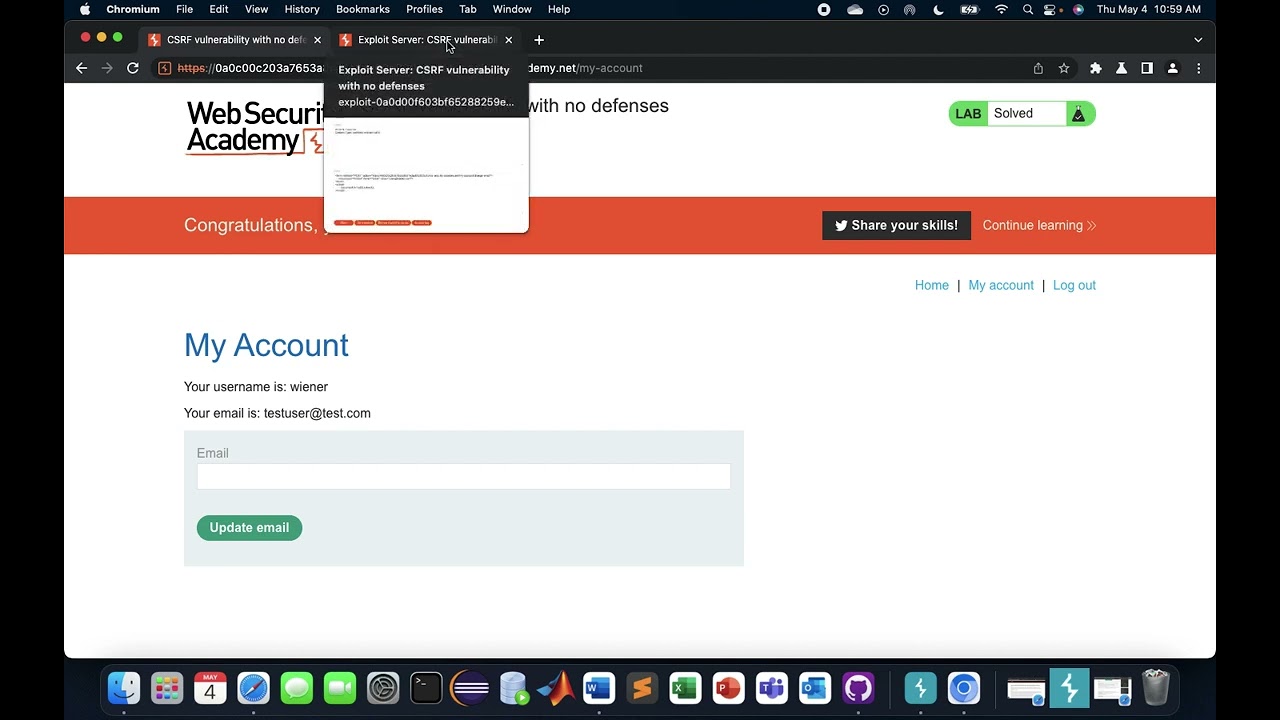Switch to the Exploit Server tab
This screenshot has height=720, width=1280.
(x=426, y=40)
